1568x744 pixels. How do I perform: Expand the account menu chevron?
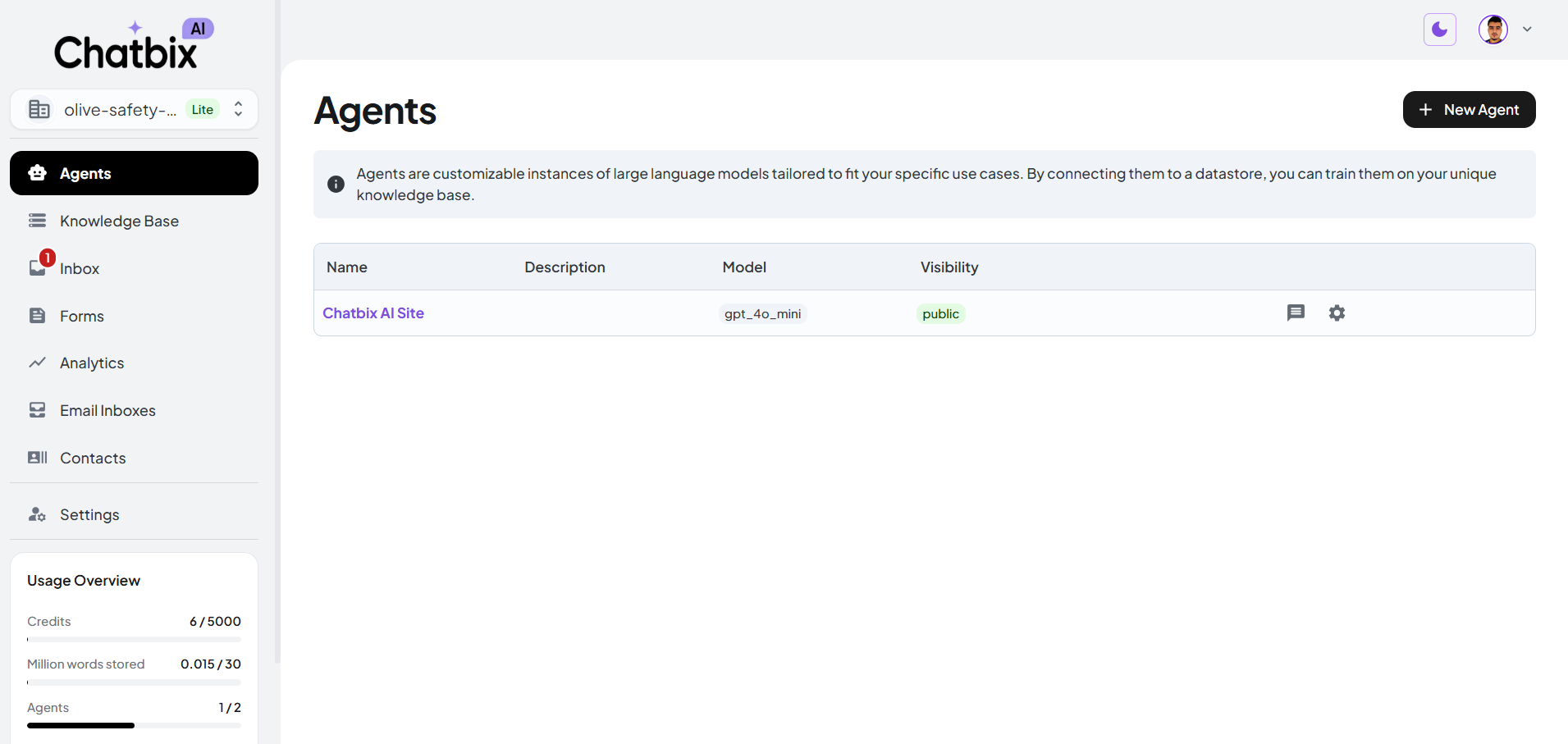coord(1527,30)
